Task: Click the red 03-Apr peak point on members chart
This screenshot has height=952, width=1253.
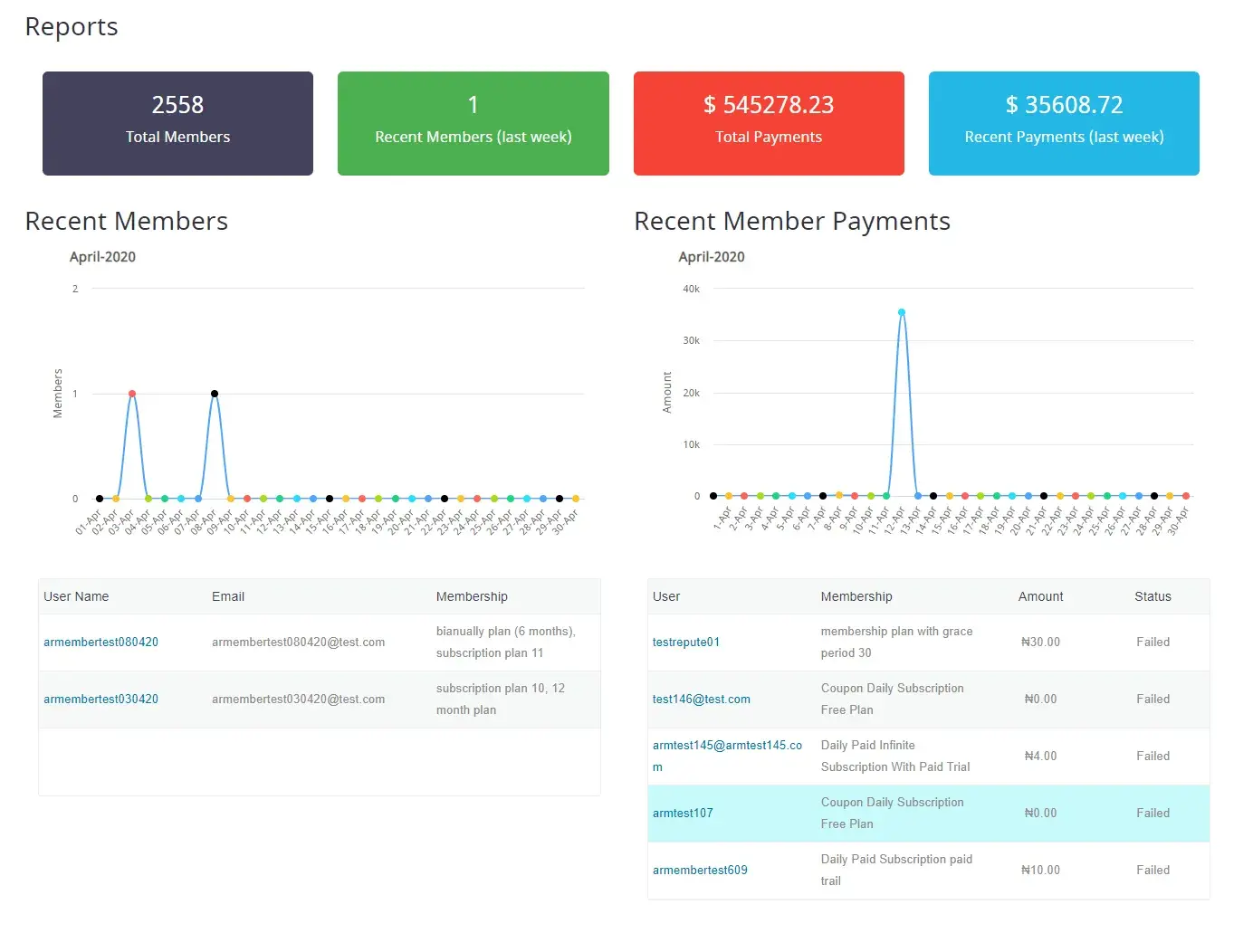Action: click(132, 394)
